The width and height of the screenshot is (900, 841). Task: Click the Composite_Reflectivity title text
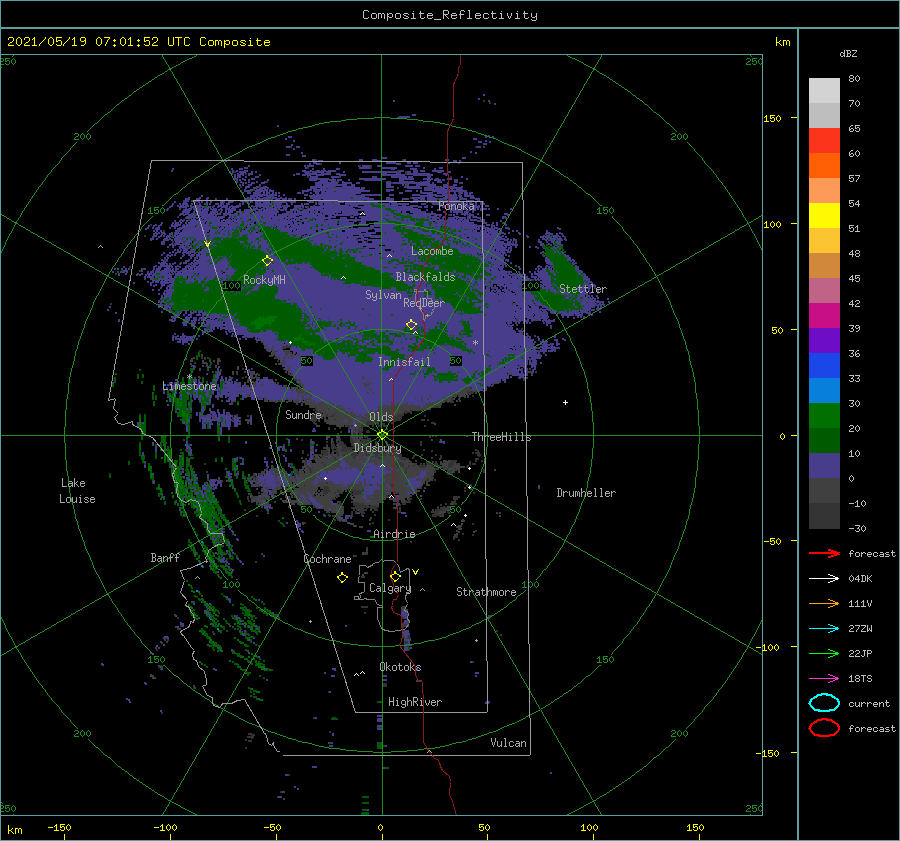point(450,15)
